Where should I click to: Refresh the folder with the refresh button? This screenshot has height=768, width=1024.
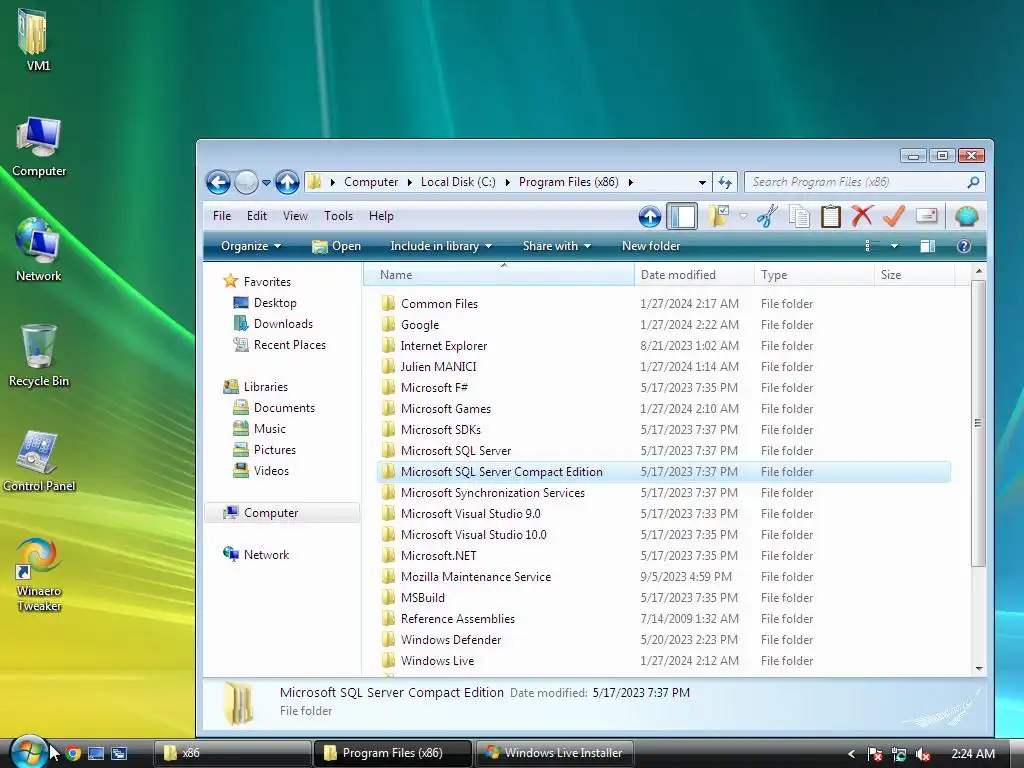725,182
